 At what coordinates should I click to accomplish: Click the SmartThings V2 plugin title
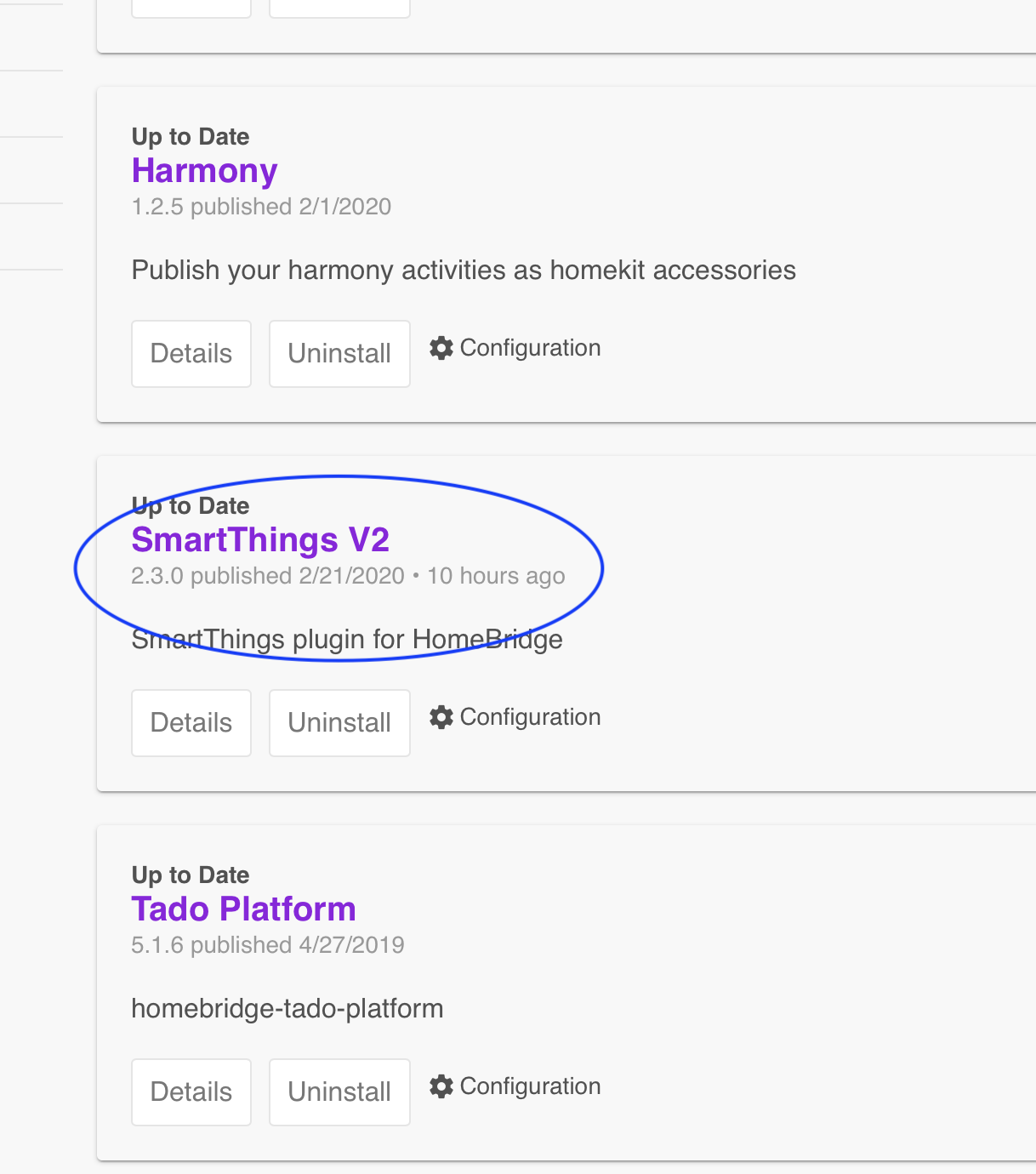(x=260, y=539)
